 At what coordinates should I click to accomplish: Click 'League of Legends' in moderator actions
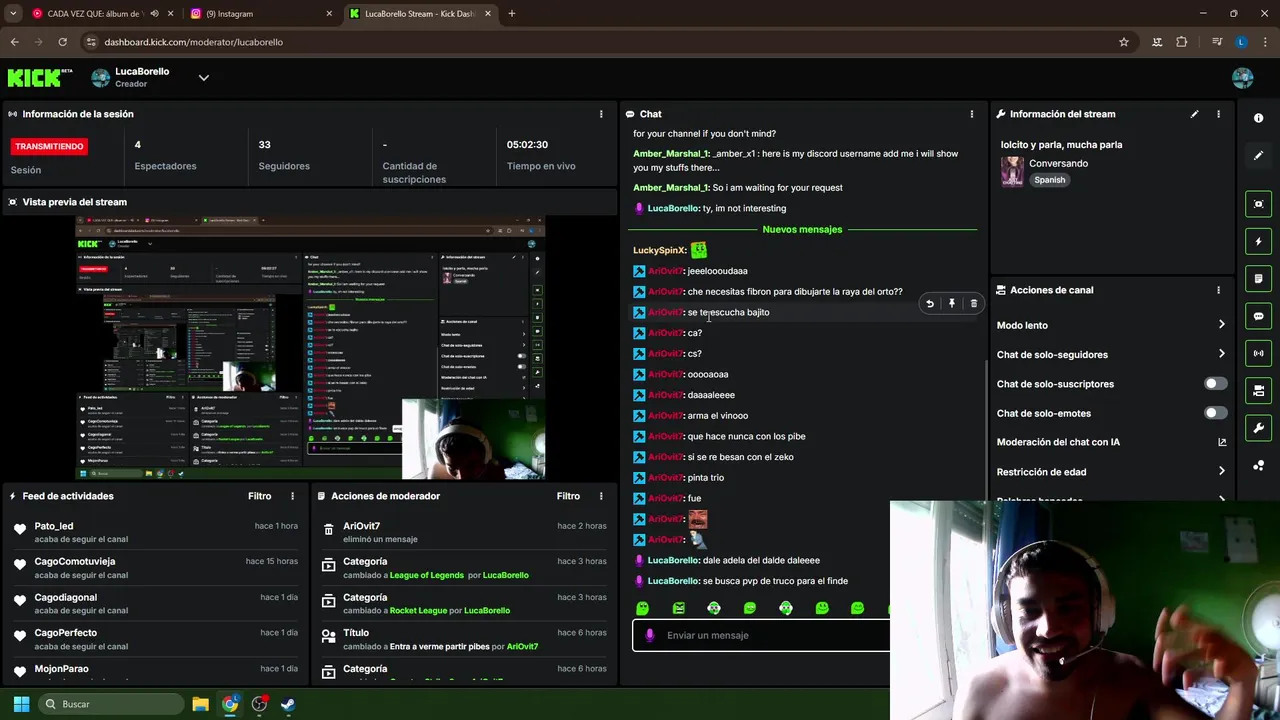[427, 576]
